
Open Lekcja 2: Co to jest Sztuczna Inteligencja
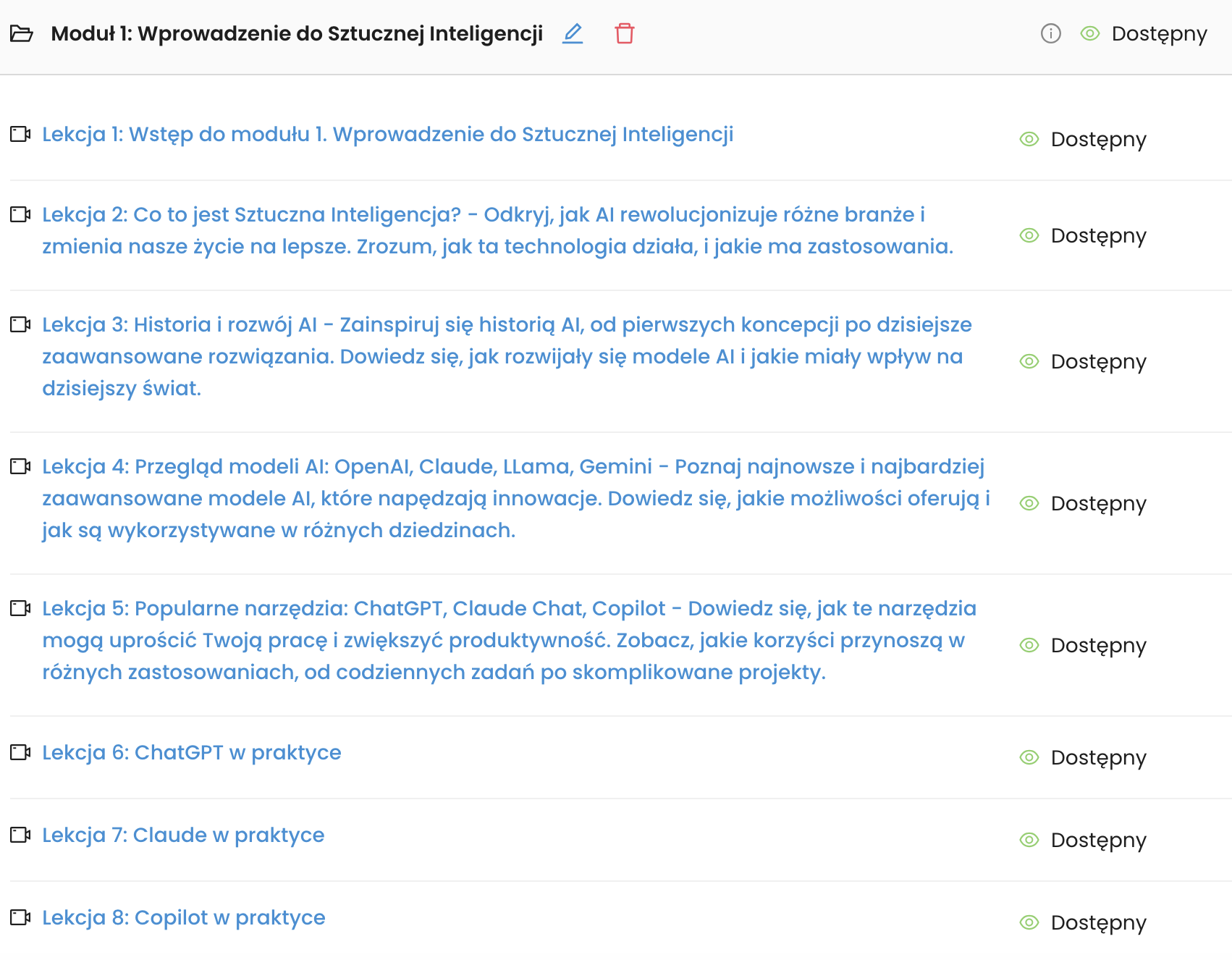498,230
